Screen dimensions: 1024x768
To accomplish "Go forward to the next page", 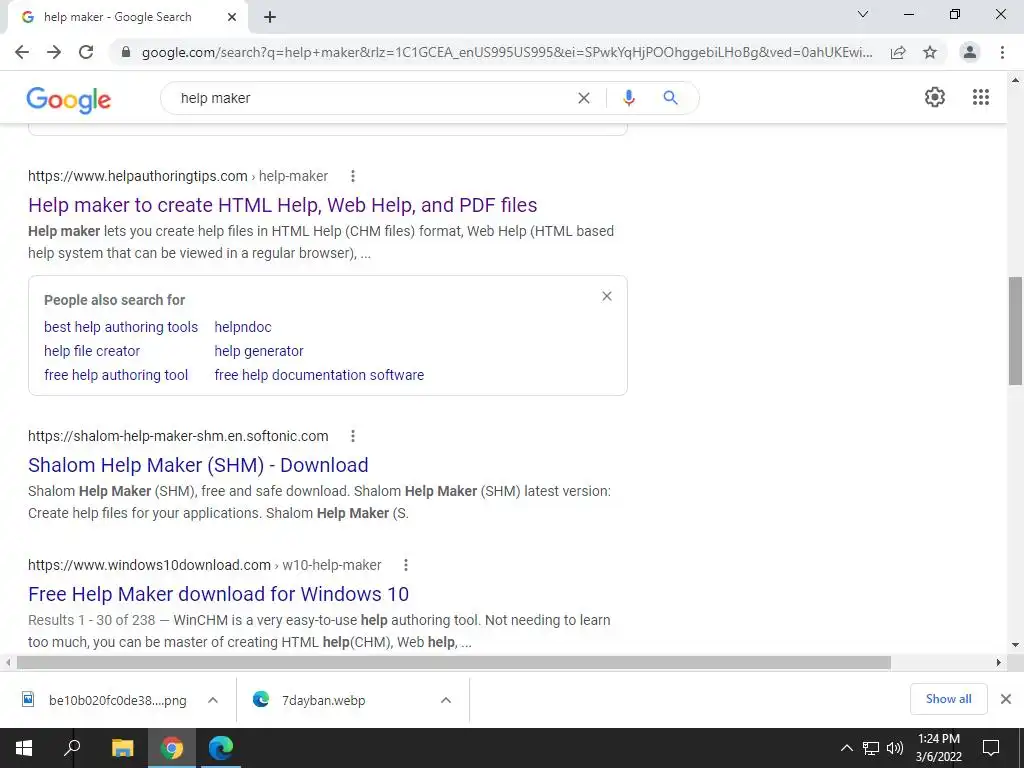I will pos(54,52).
